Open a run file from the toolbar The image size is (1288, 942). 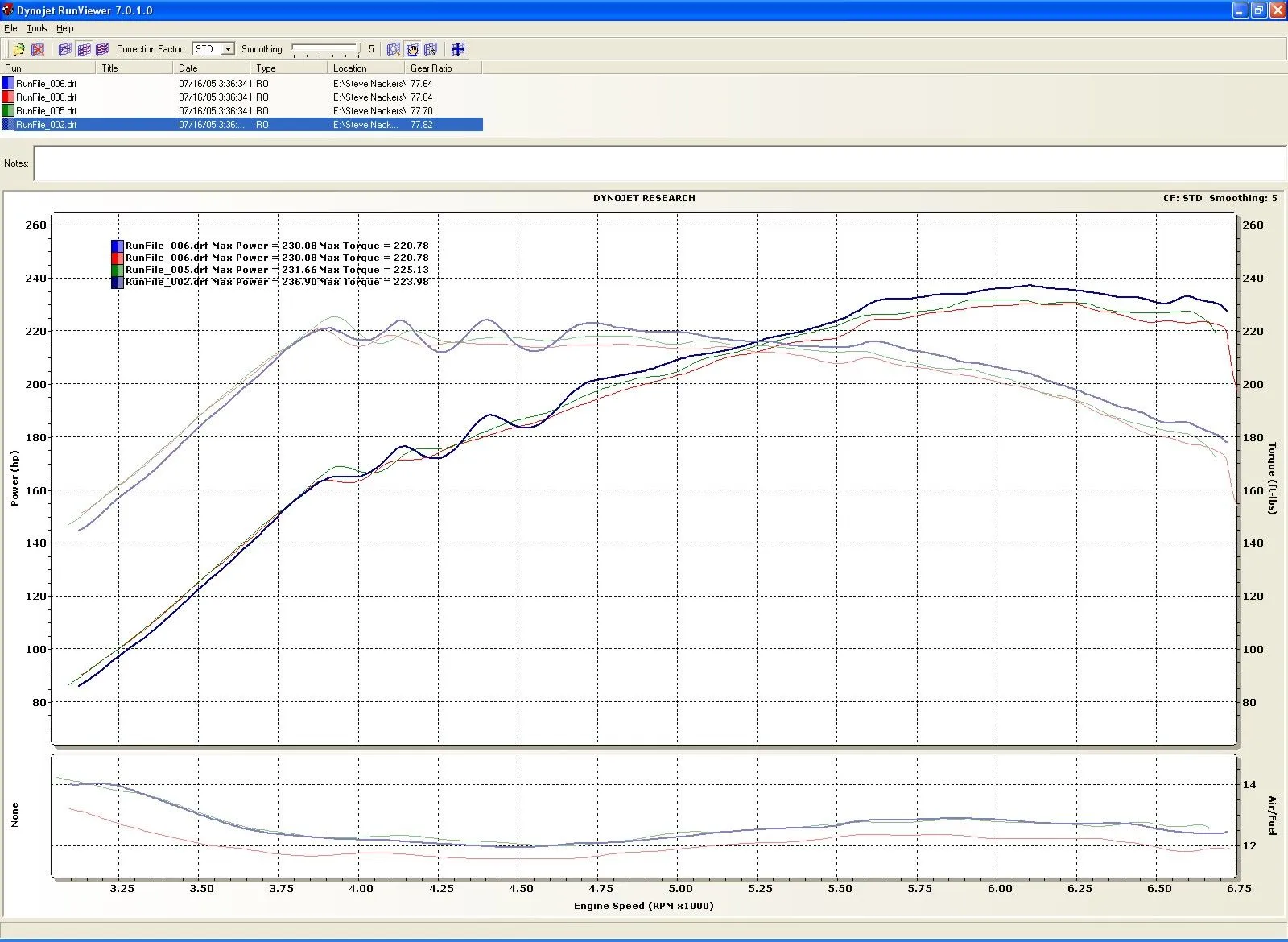(x=19, y=48)
